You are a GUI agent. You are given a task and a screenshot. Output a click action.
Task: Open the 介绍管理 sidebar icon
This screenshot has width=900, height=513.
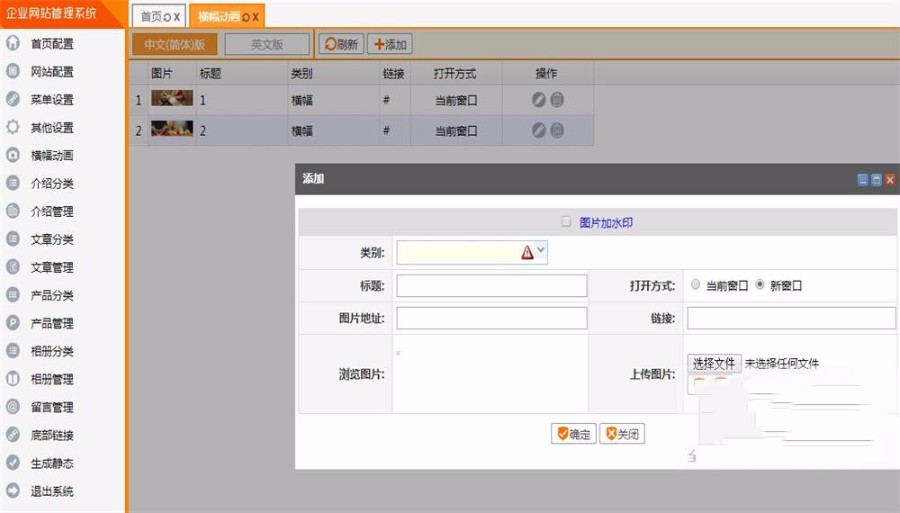click(x=13, y=211)
